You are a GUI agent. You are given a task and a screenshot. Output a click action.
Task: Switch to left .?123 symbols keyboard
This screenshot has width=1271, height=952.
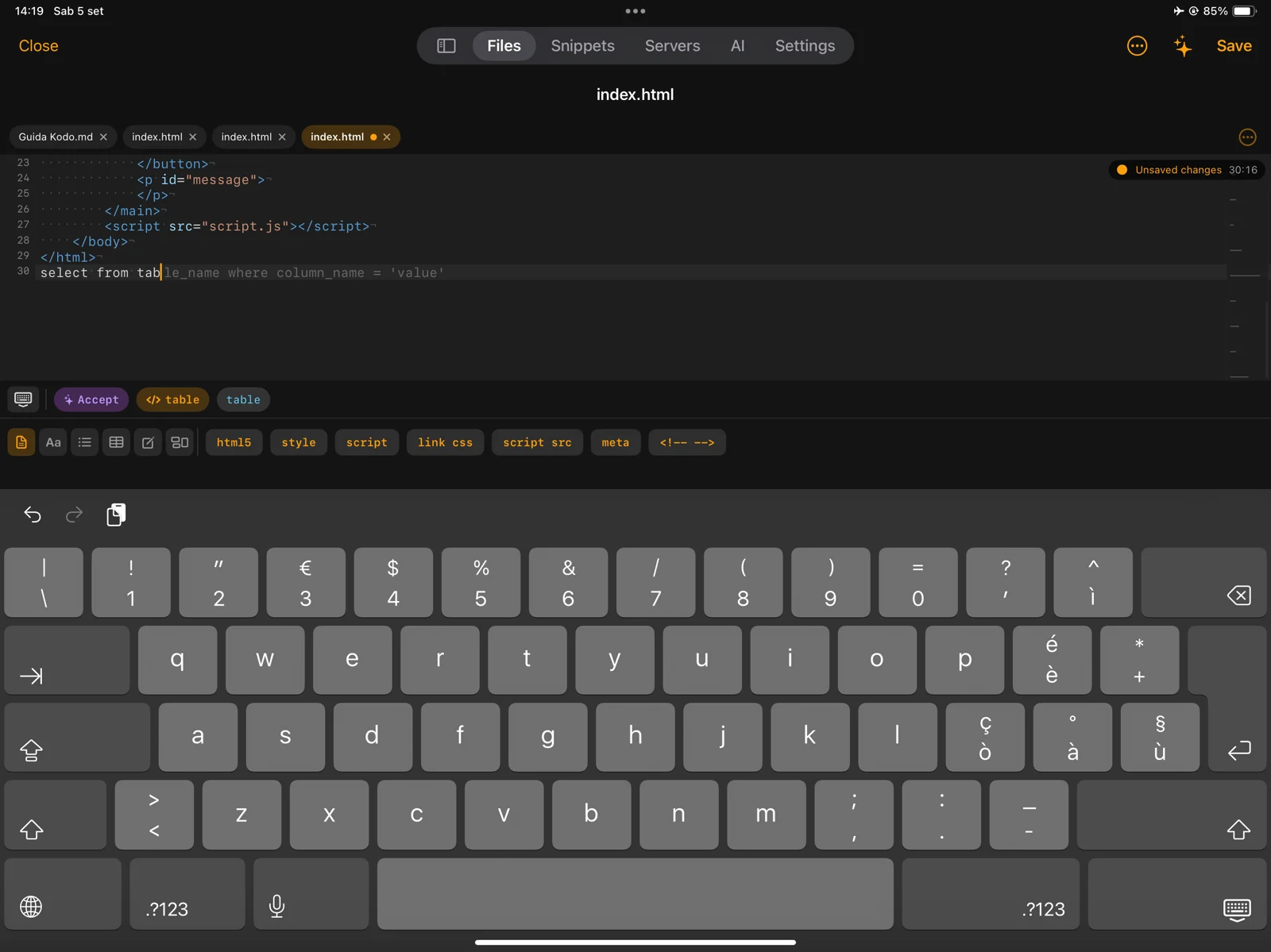[x=187, y=893]
